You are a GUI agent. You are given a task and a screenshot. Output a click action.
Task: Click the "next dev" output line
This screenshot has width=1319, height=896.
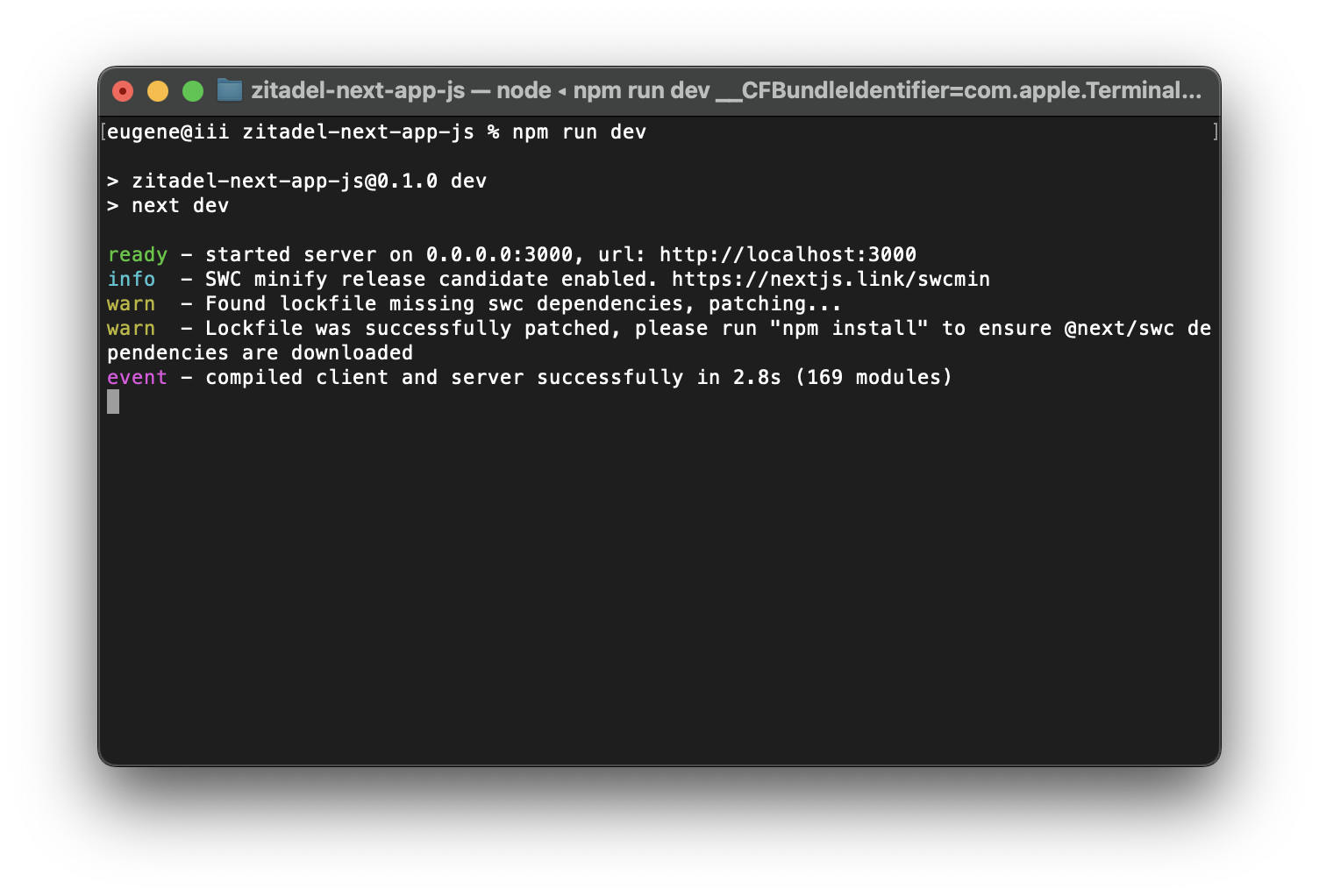point(180,206)
